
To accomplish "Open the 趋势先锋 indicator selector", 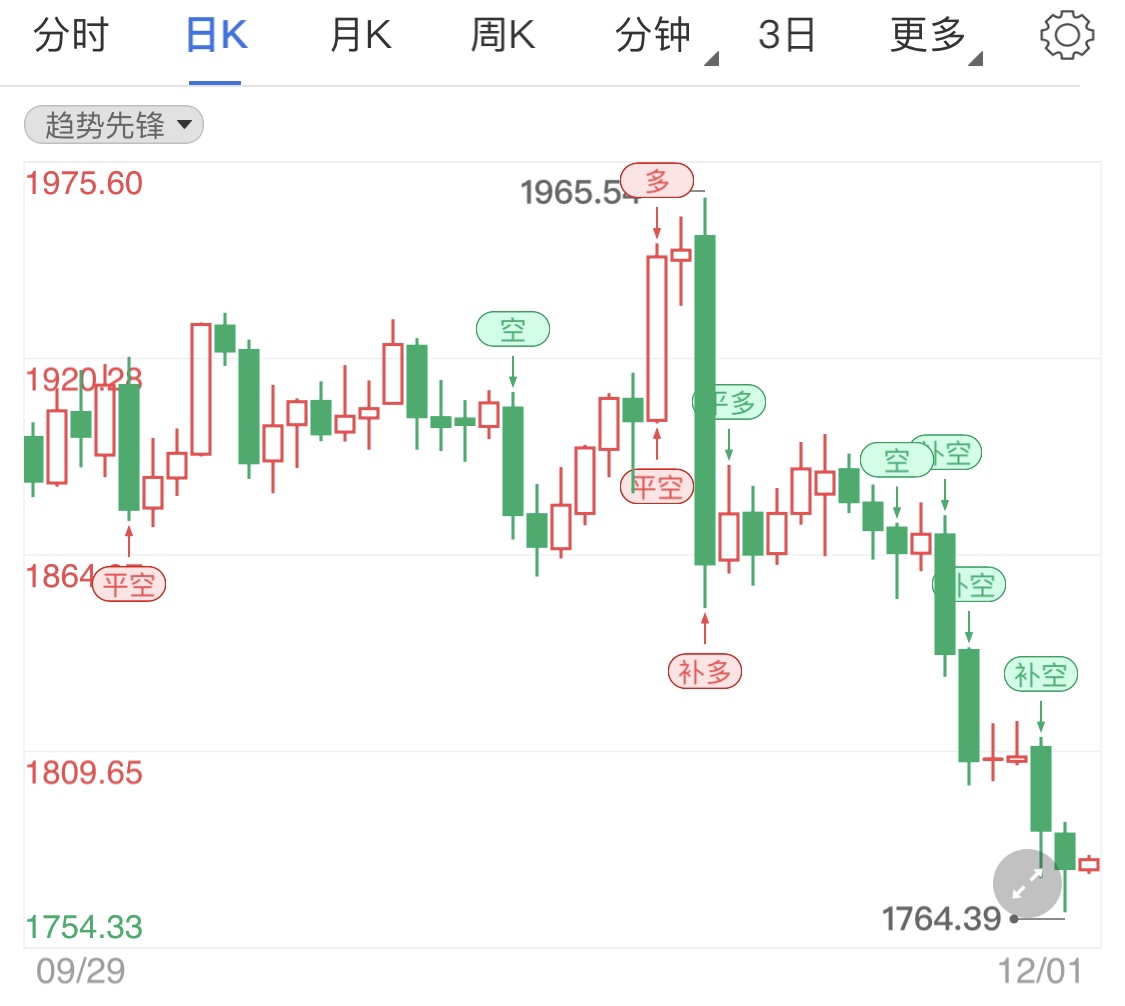I will click(112, 124).
